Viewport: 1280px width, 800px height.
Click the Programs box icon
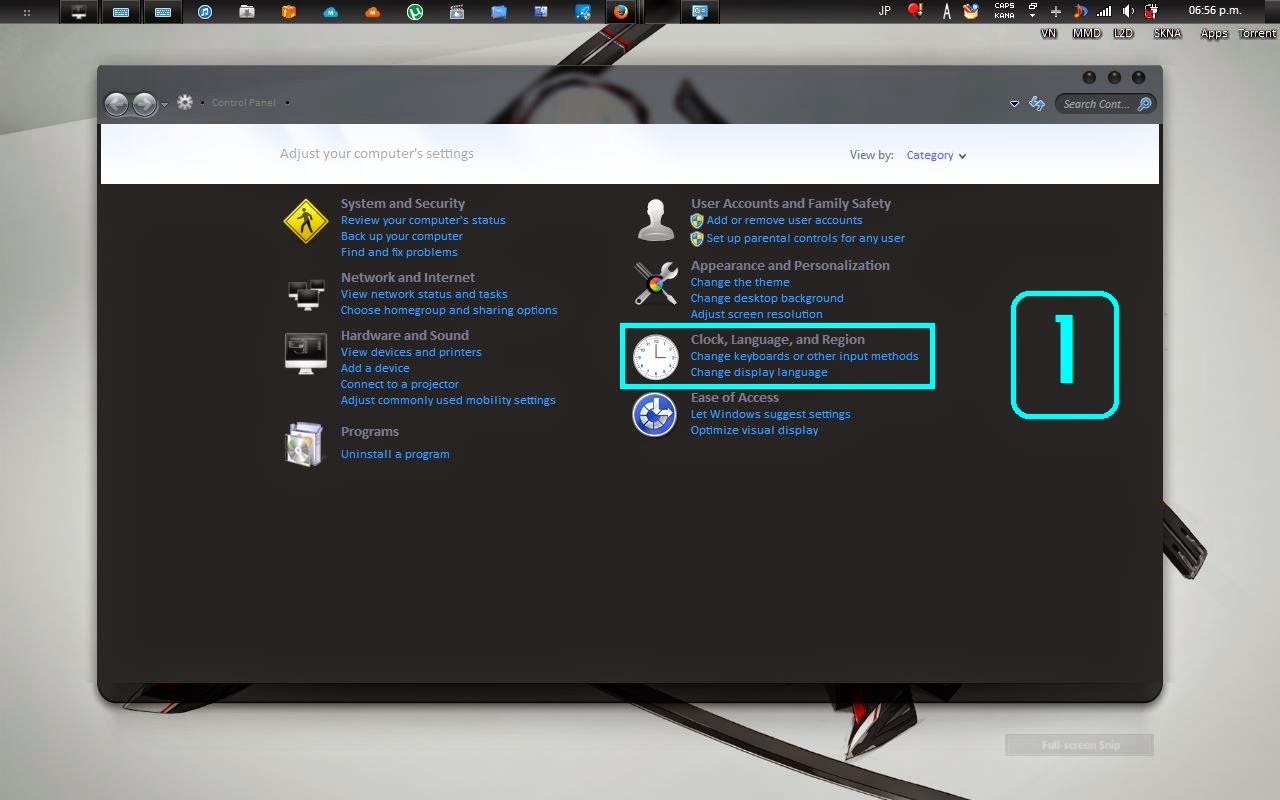pos(305,443)
